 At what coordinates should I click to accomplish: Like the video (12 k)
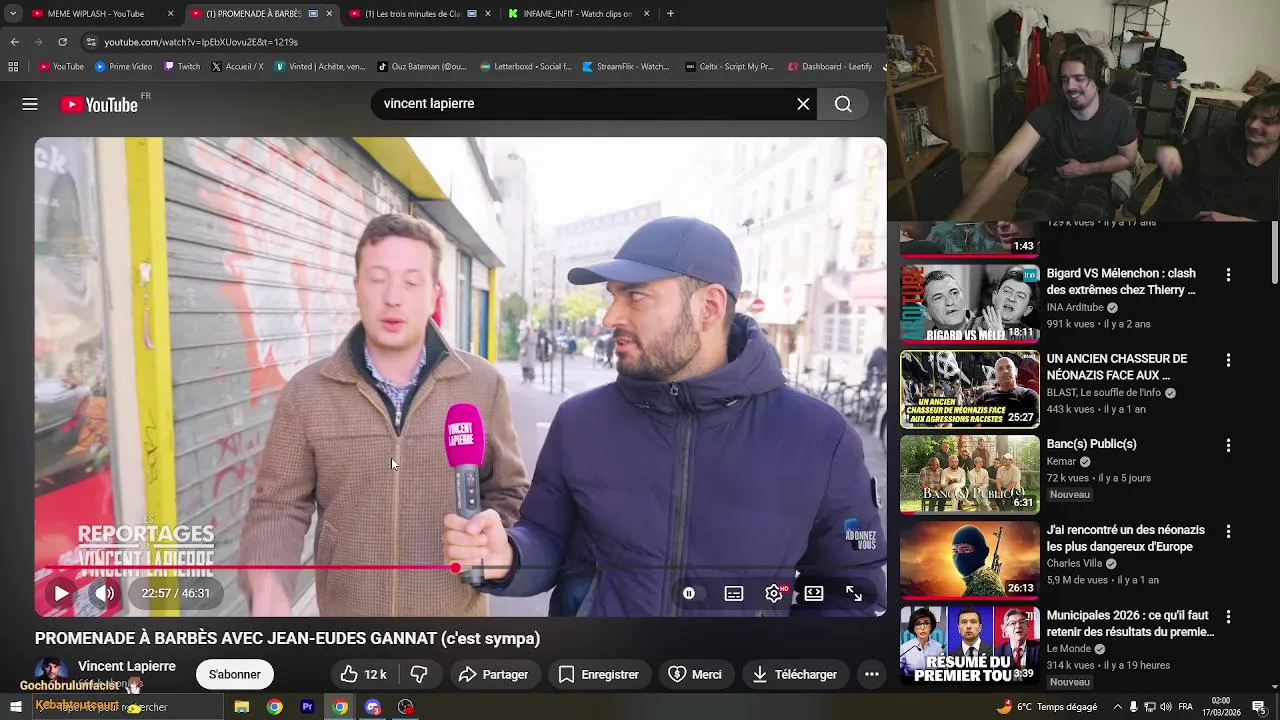click(363, 674)
